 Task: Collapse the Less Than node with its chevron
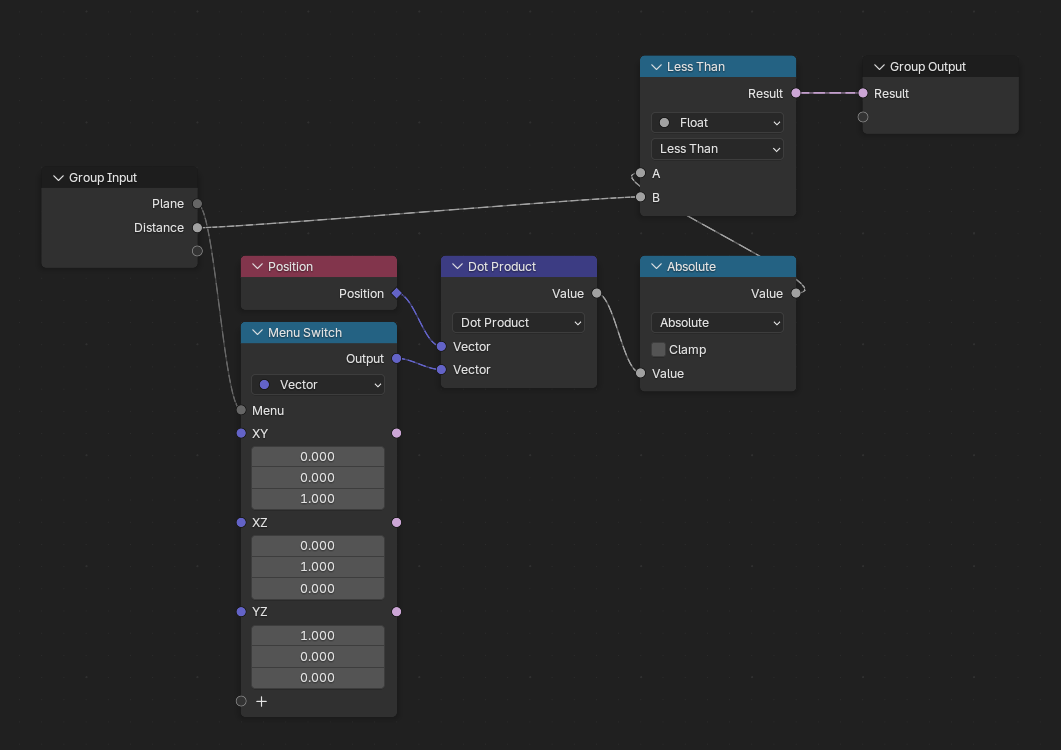coord(656,67)
